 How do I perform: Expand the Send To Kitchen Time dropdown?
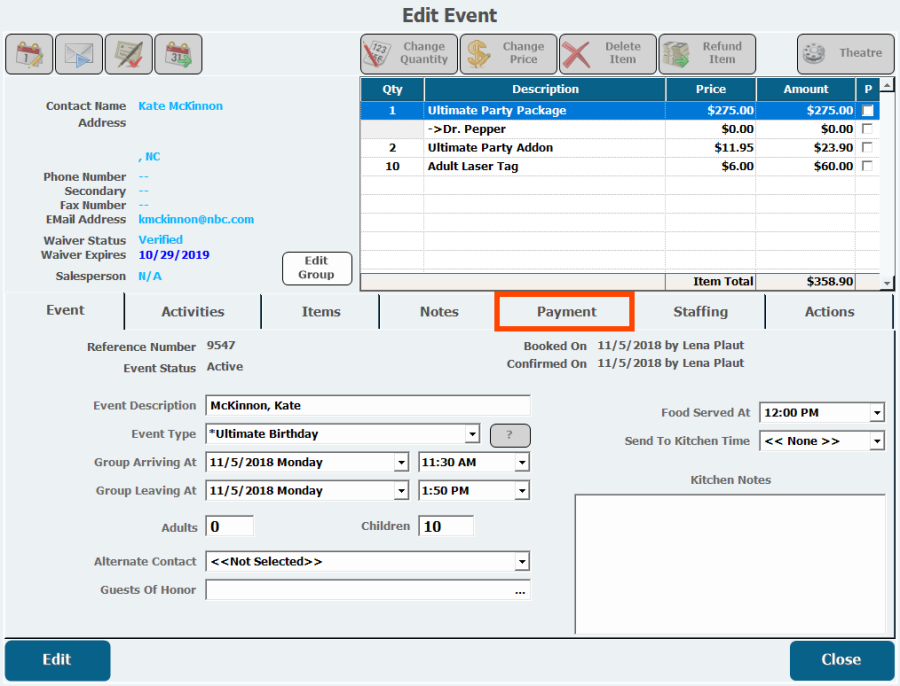[876, 441]
